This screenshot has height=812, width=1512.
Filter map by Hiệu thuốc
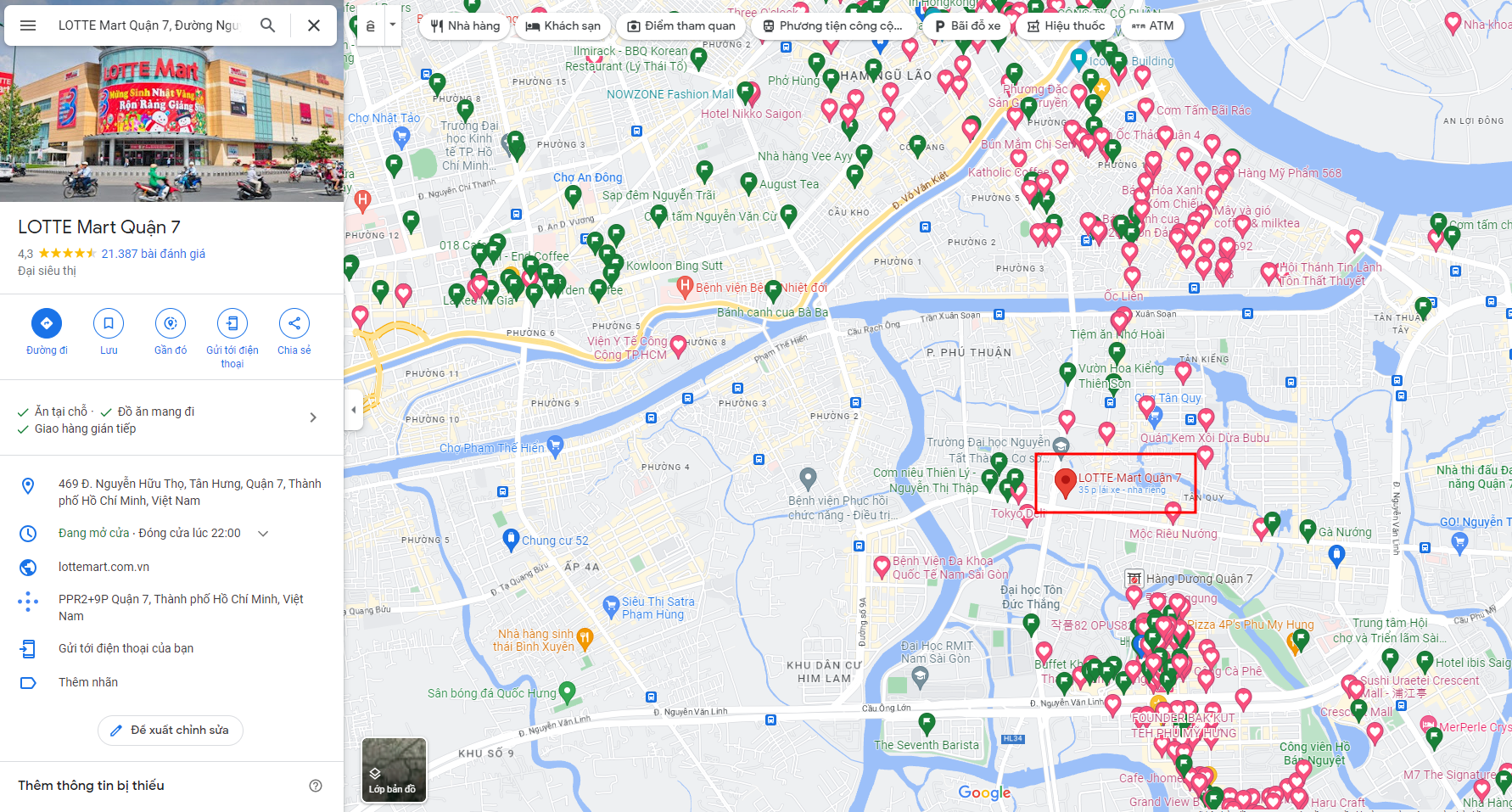(1066, 25)
